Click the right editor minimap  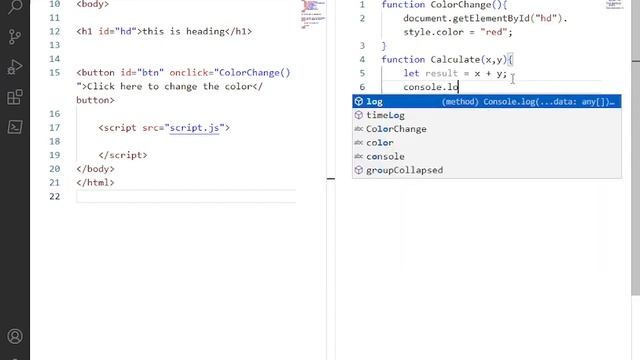(614, 5)
